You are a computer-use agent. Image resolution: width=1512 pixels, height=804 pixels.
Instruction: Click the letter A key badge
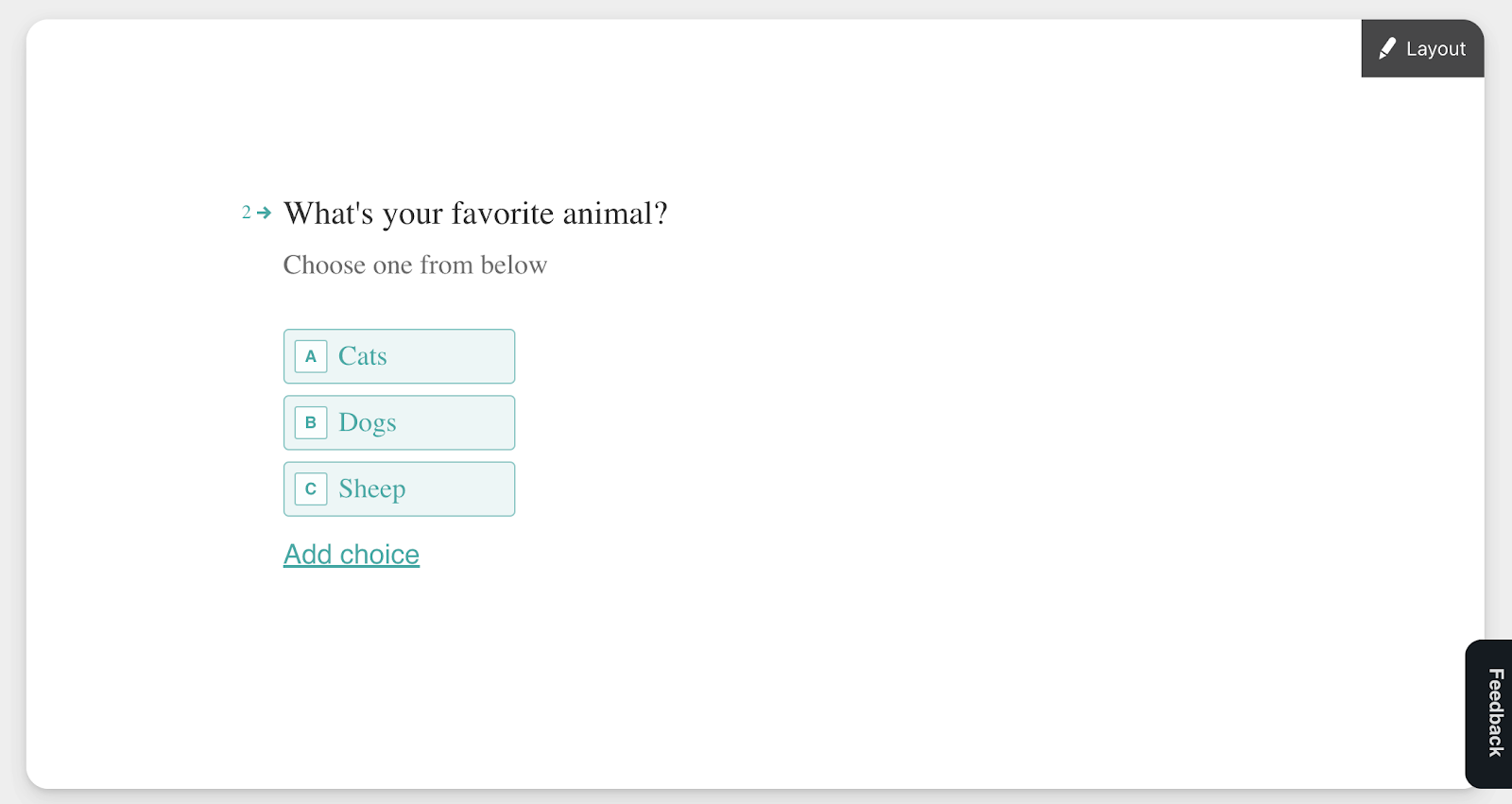[311, 356]
